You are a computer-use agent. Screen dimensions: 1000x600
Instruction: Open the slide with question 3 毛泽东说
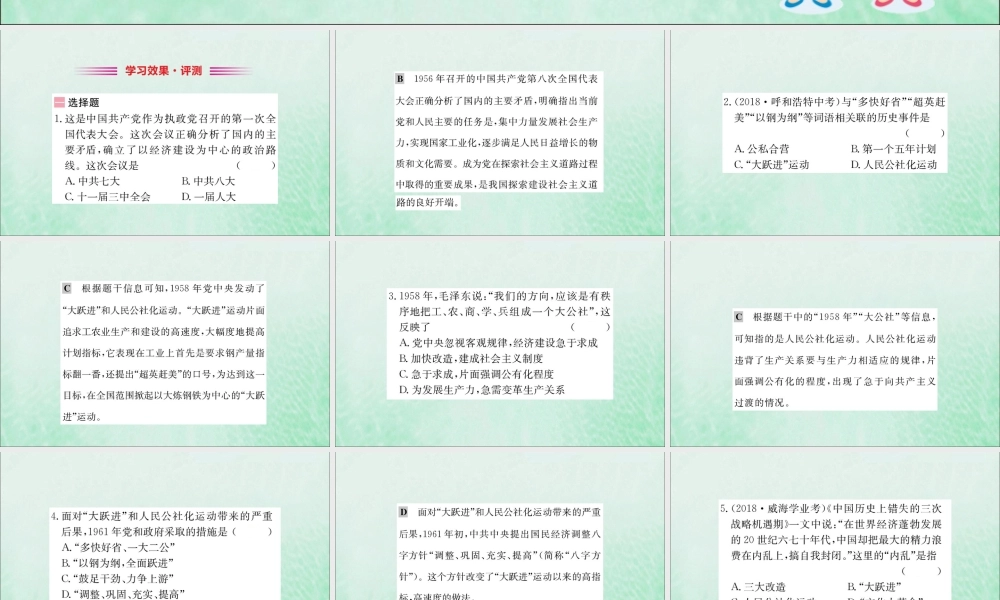pos(499,344)
